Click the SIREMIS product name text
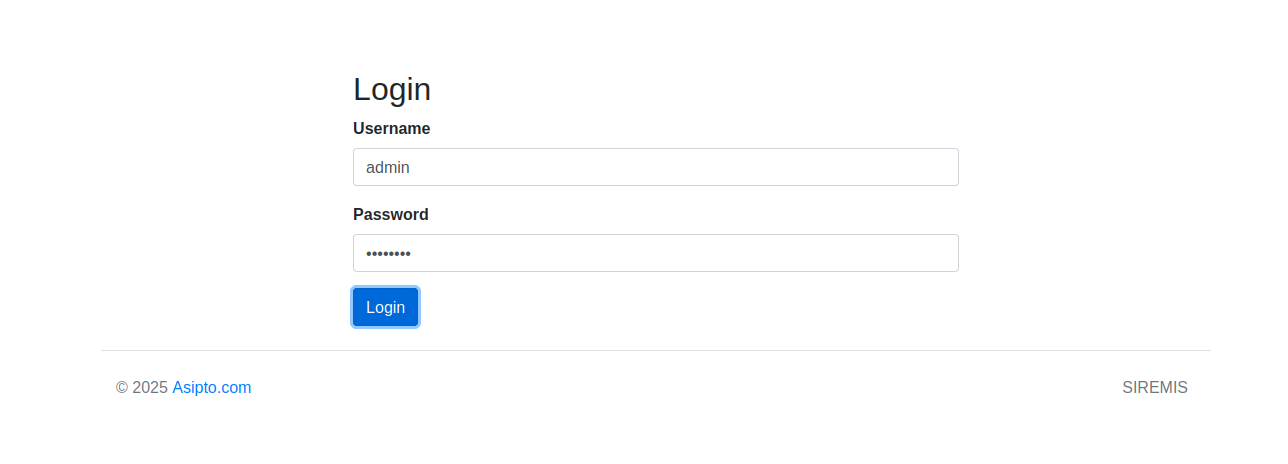Screen dimensions: 1288x464 pos(1155,387)
